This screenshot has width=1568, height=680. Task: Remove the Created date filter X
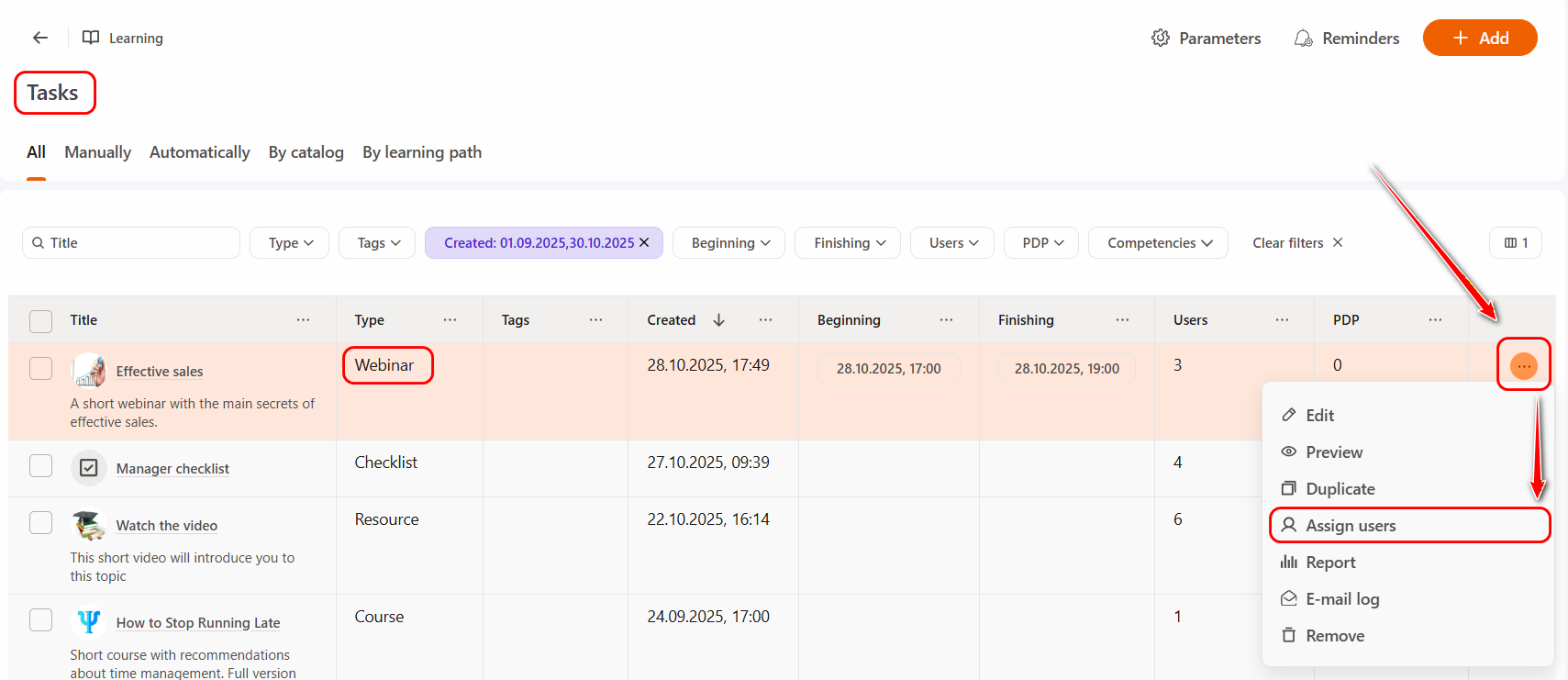[x=644, y=243]
